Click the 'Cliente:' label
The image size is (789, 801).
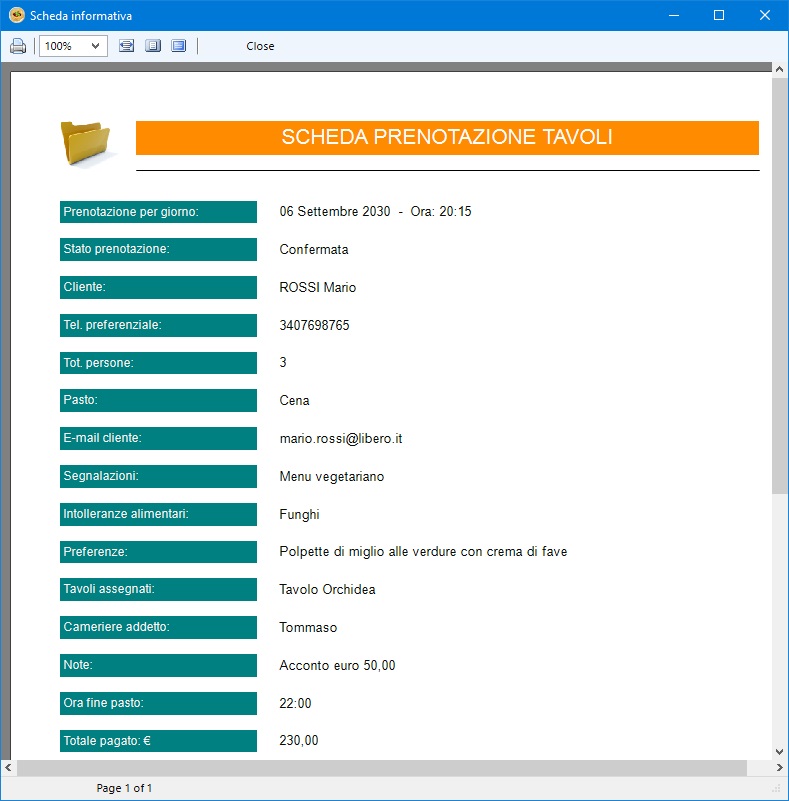[158, 287]
